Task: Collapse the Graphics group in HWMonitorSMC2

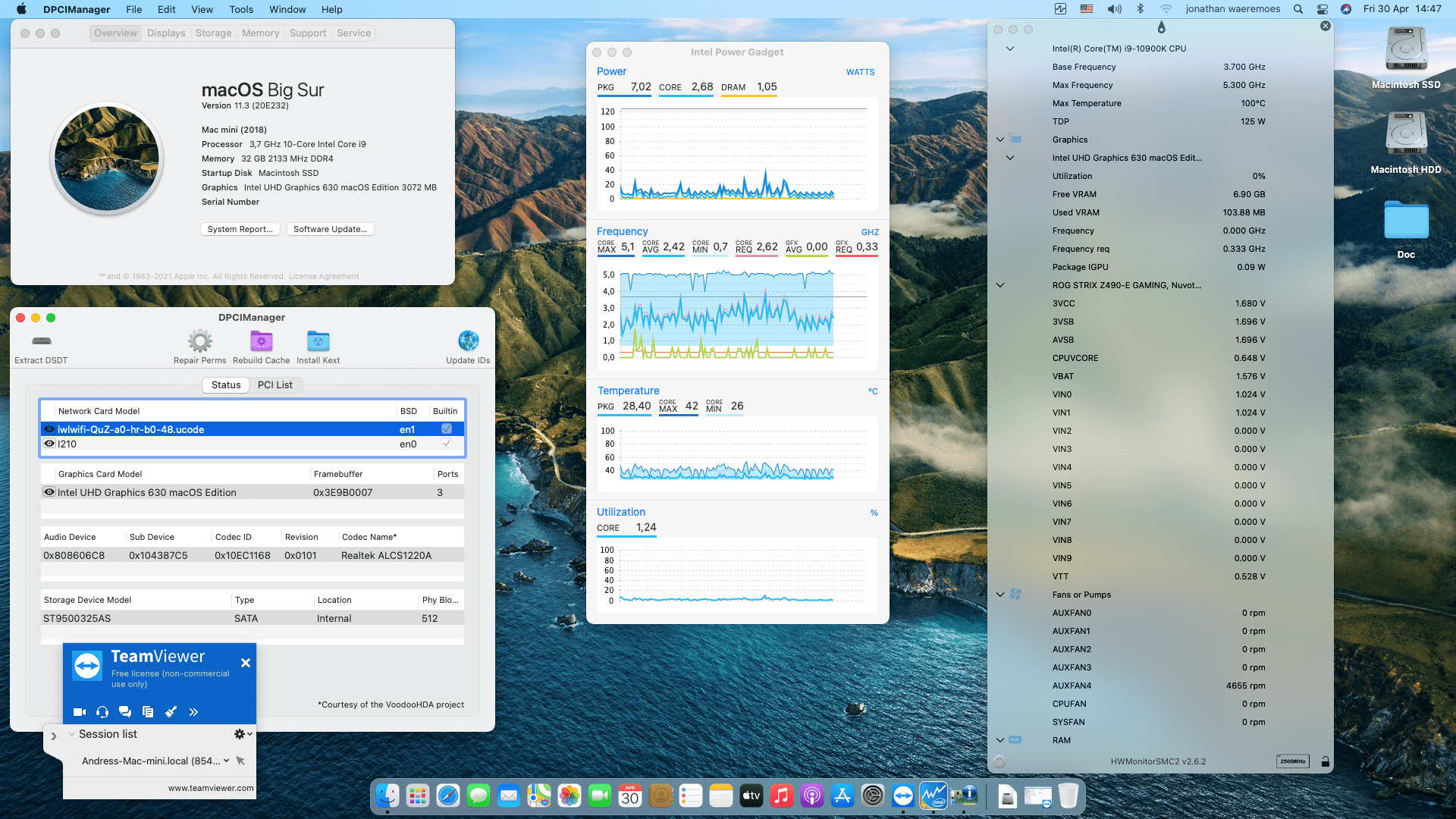Action: [x=1000, y=140]
